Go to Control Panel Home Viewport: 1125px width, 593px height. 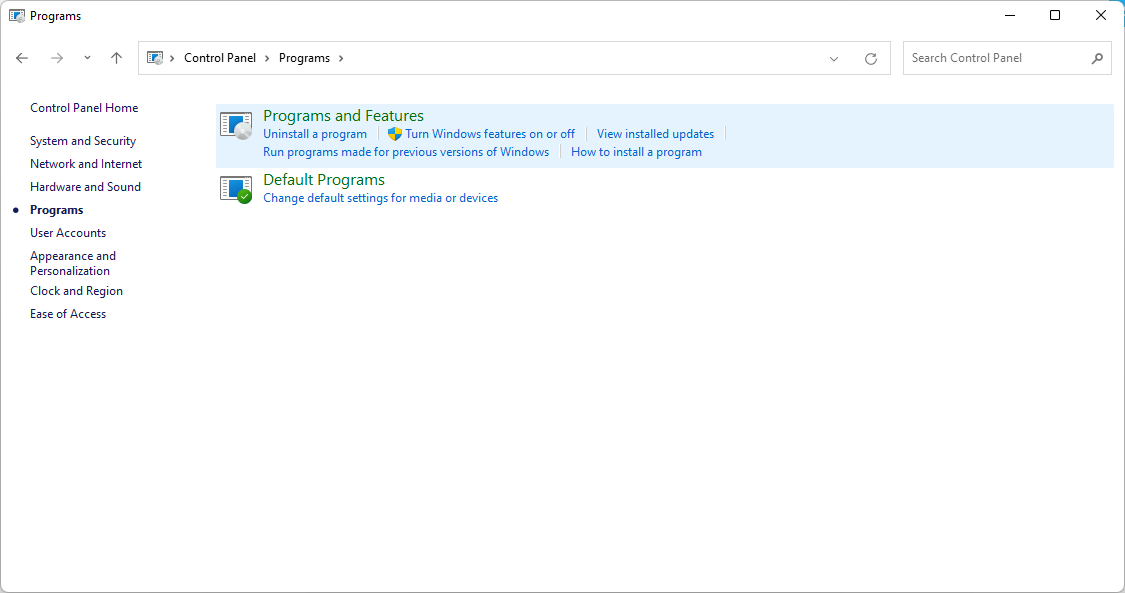tap(84, 108)
